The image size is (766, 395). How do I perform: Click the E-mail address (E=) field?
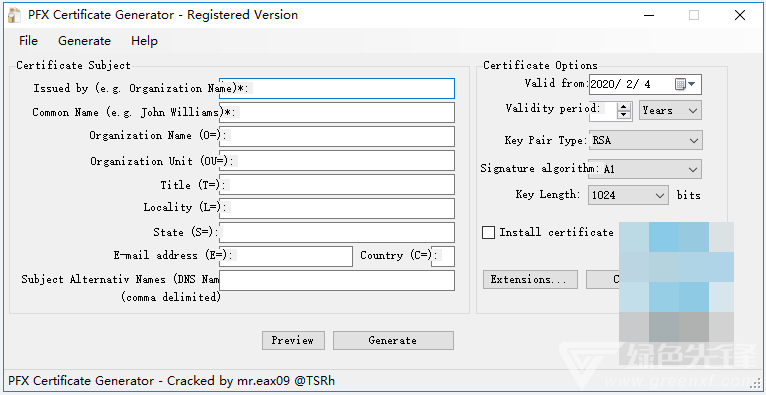(286, 256)
